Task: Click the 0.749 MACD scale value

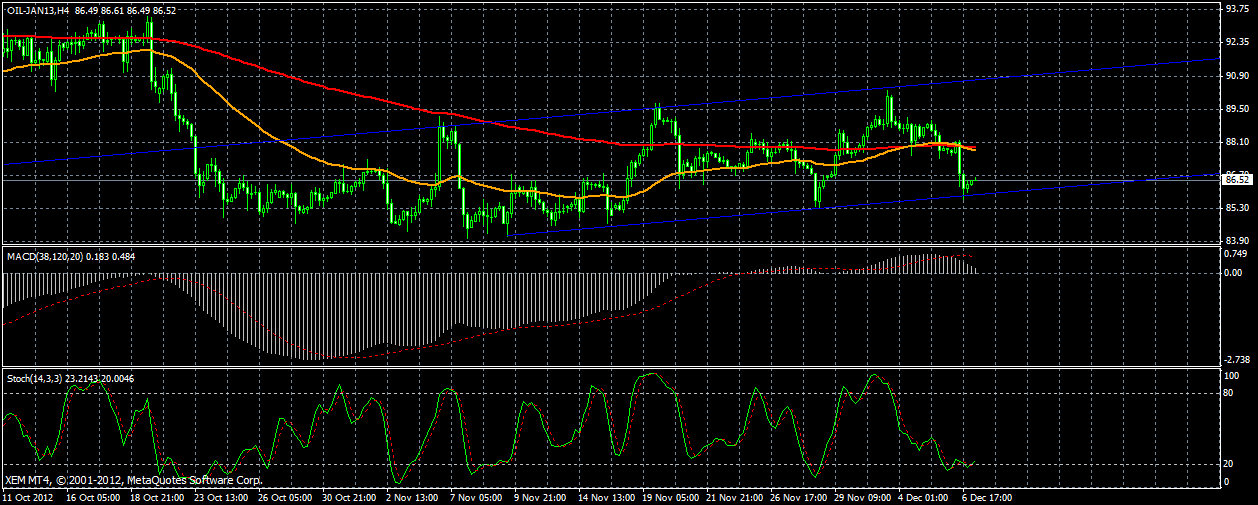Action: click(x=1237, y=254)
